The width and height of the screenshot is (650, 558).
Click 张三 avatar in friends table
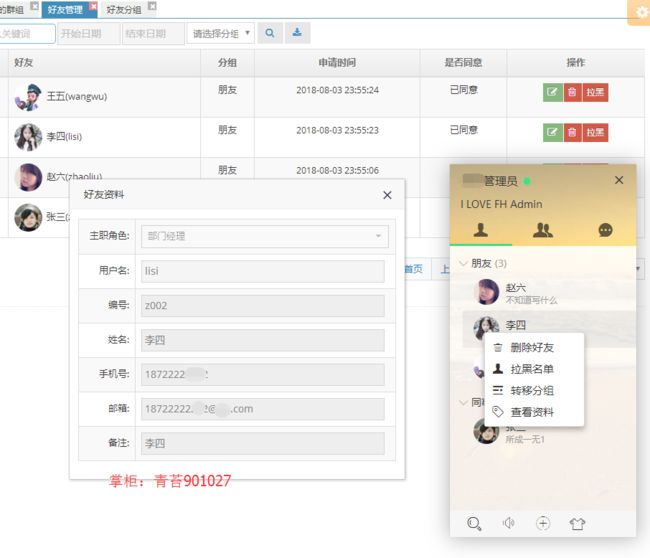coord(28,217)
